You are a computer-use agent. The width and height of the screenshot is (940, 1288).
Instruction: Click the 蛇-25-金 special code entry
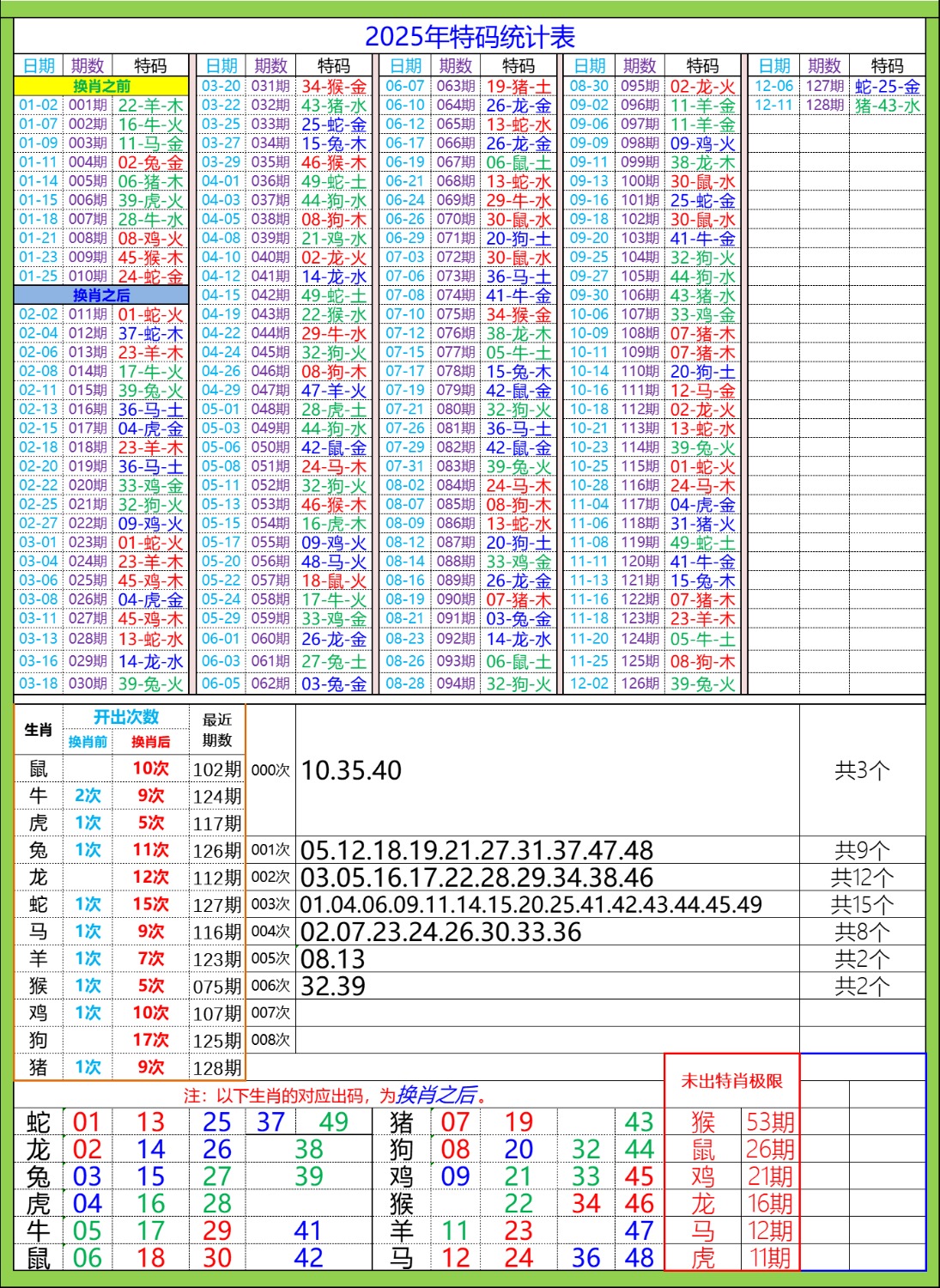point(887,86)
